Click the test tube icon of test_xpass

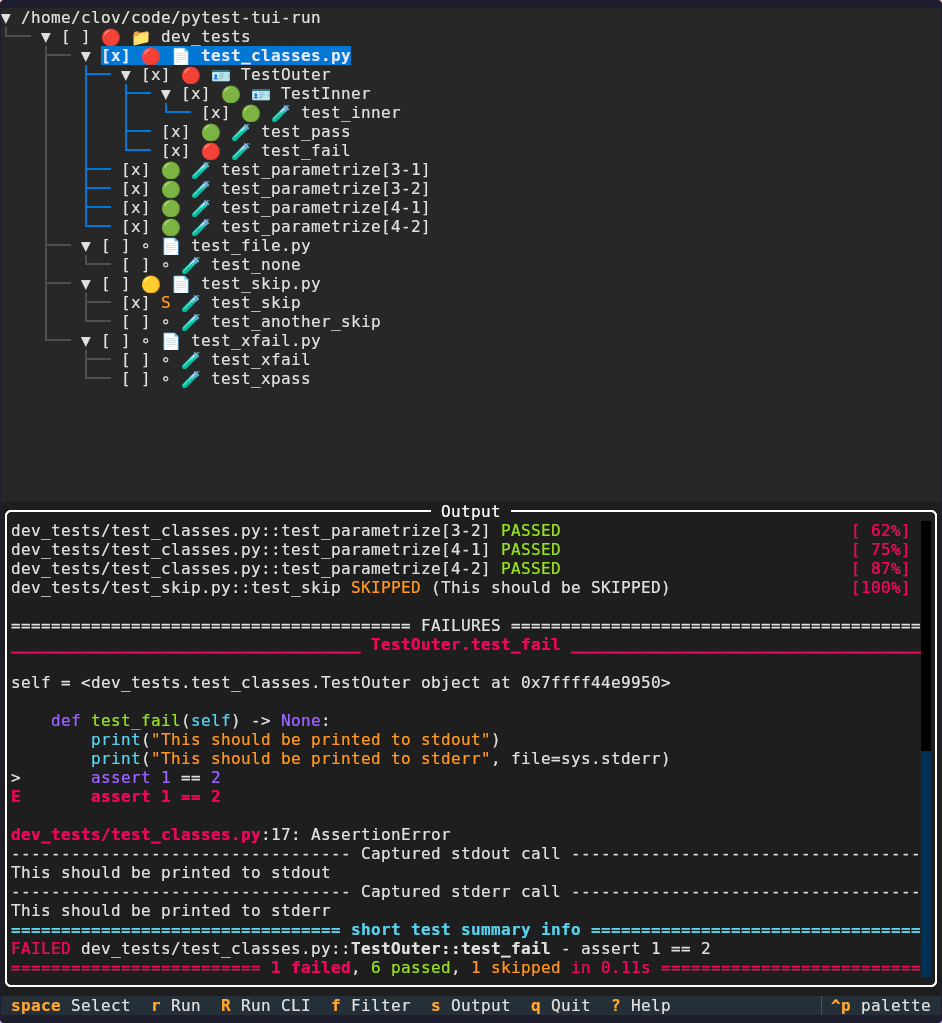coord(190,379)
